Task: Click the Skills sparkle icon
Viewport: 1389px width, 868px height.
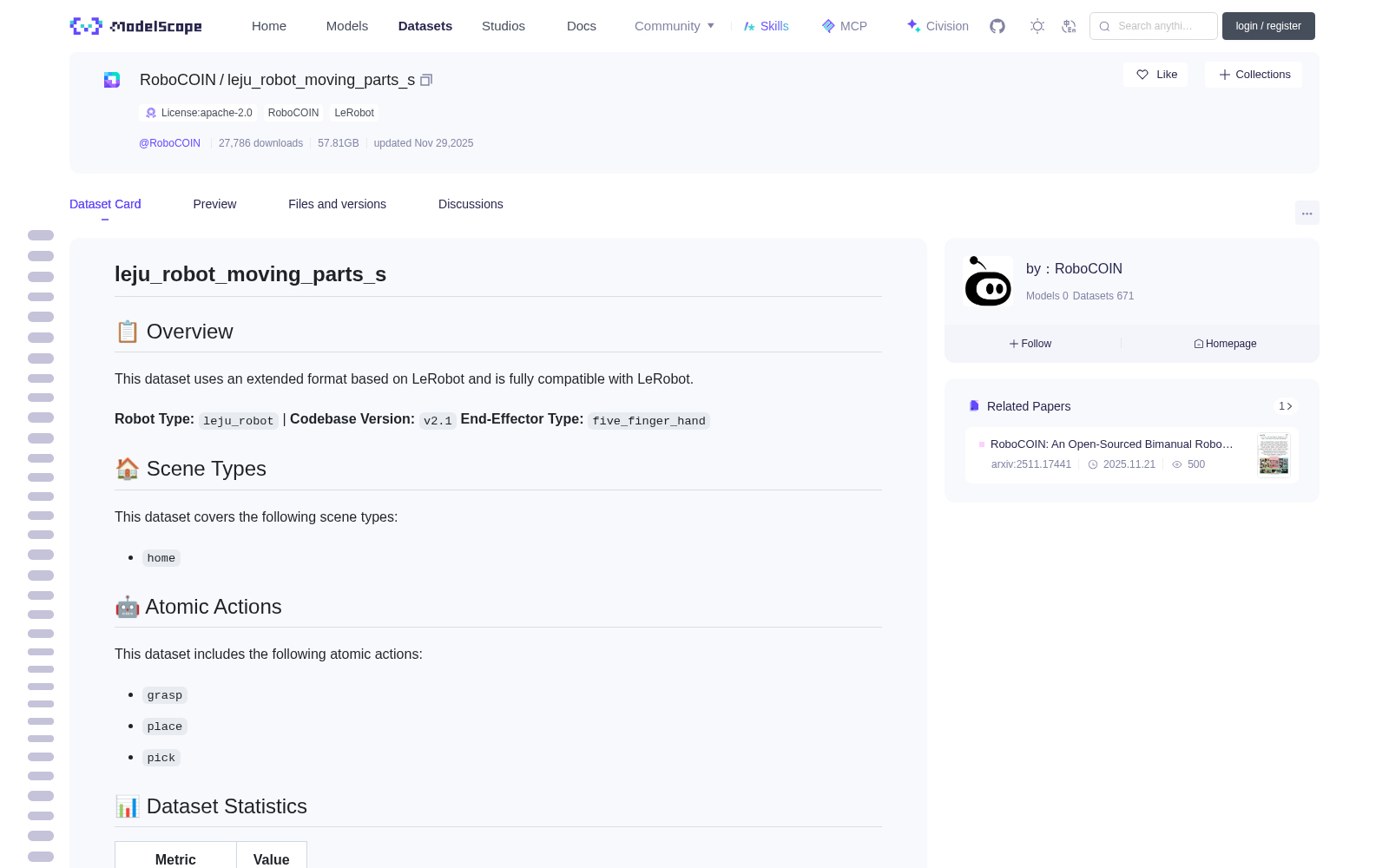Action: click(x=750, y=26)
